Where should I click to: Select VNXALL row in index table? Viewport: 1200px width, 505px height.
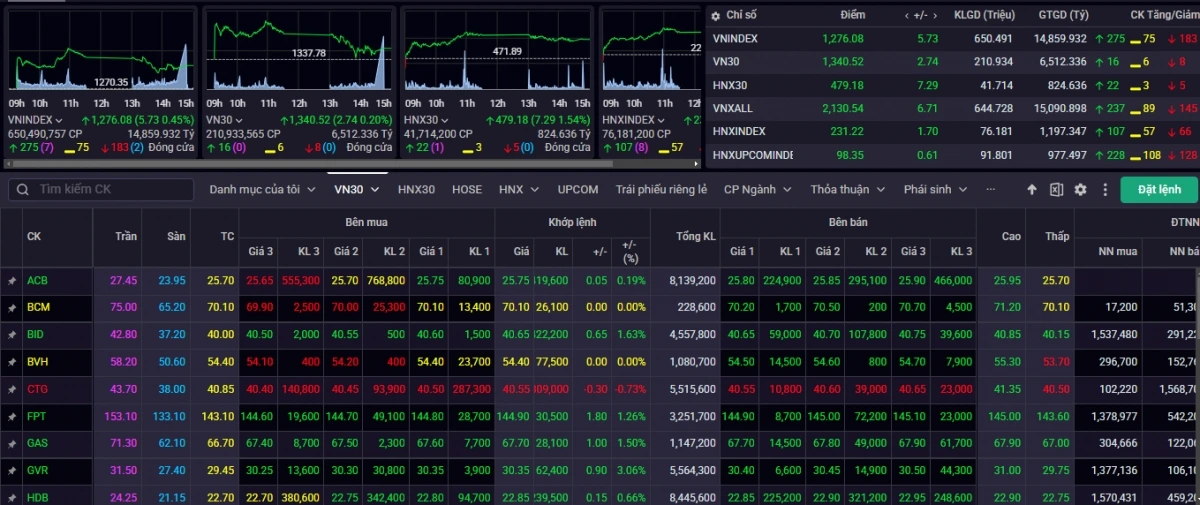[952, 108]
